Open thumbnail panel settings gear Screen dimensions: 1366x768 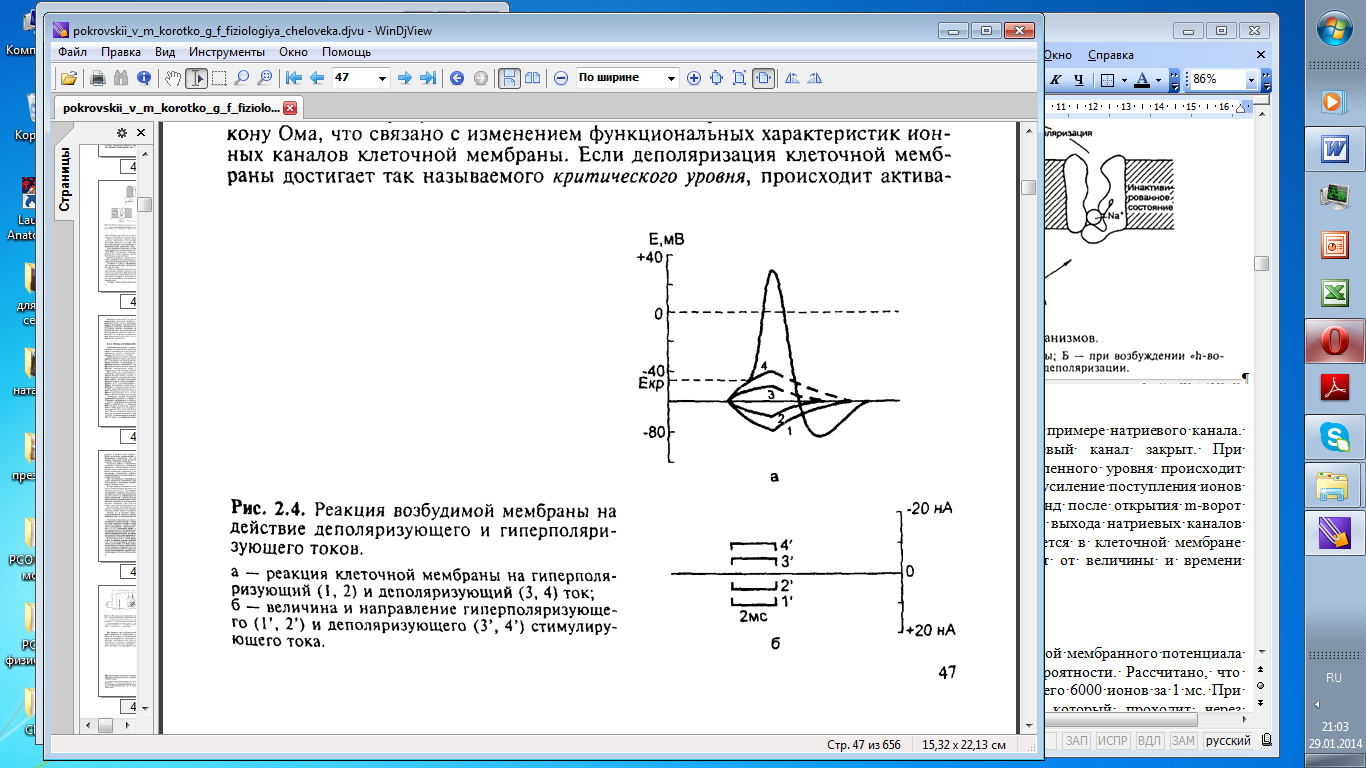[122, 132]
